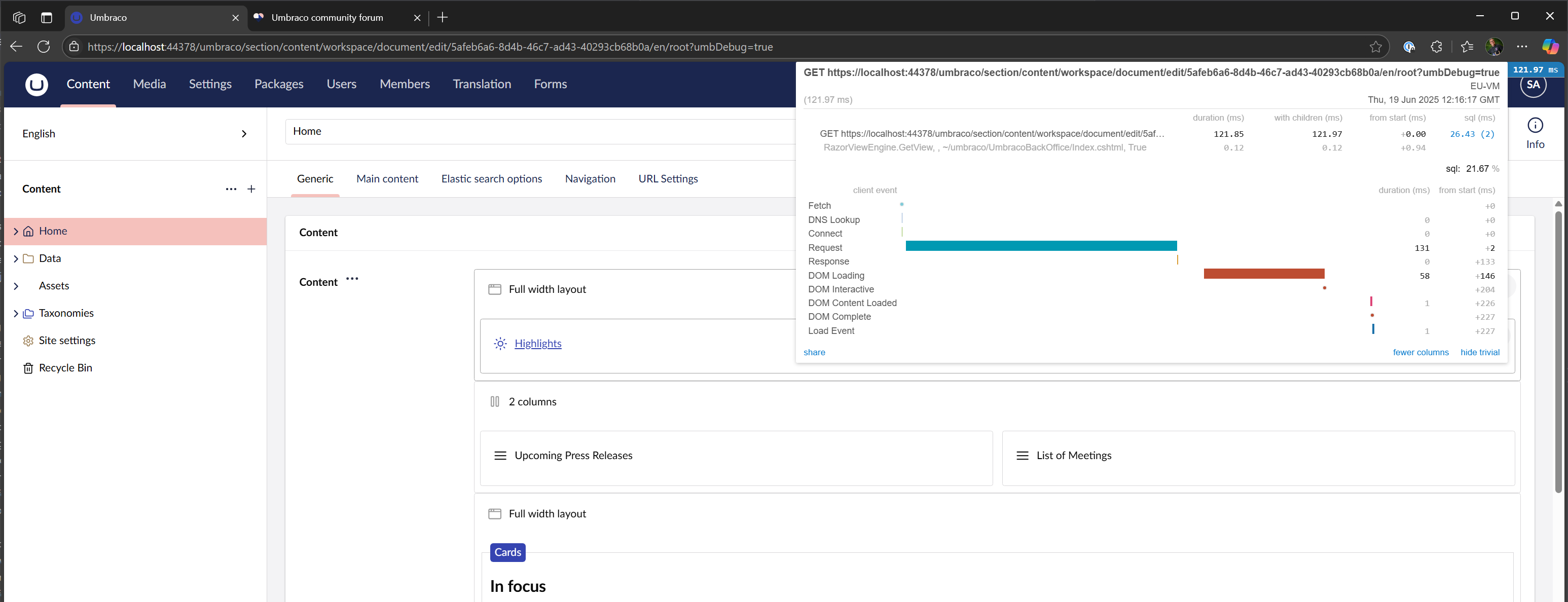Click the Umbraco logo icon
Image resolution: width=1568 pixels, height=602 pixels.
(x=37, y=84)
